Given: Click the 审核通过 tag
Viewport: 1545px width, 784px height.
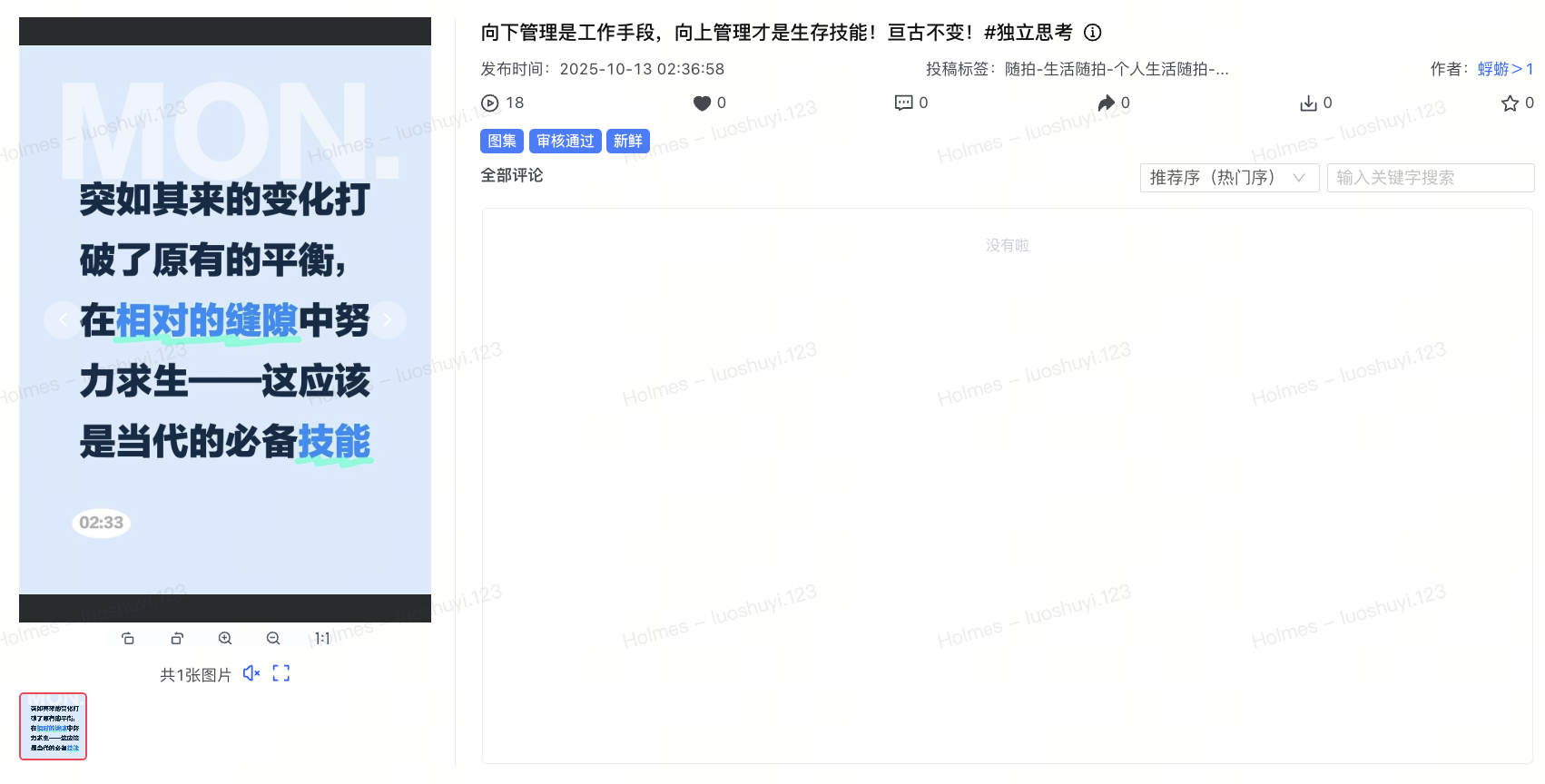Looking at the screenshot, I should pos(565,141).
